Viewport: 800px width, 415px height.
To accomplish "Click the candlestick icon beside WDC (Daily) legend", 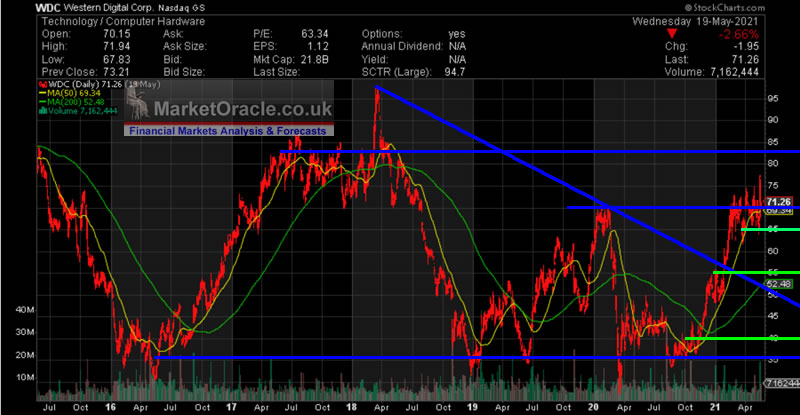I will [43, 84].
